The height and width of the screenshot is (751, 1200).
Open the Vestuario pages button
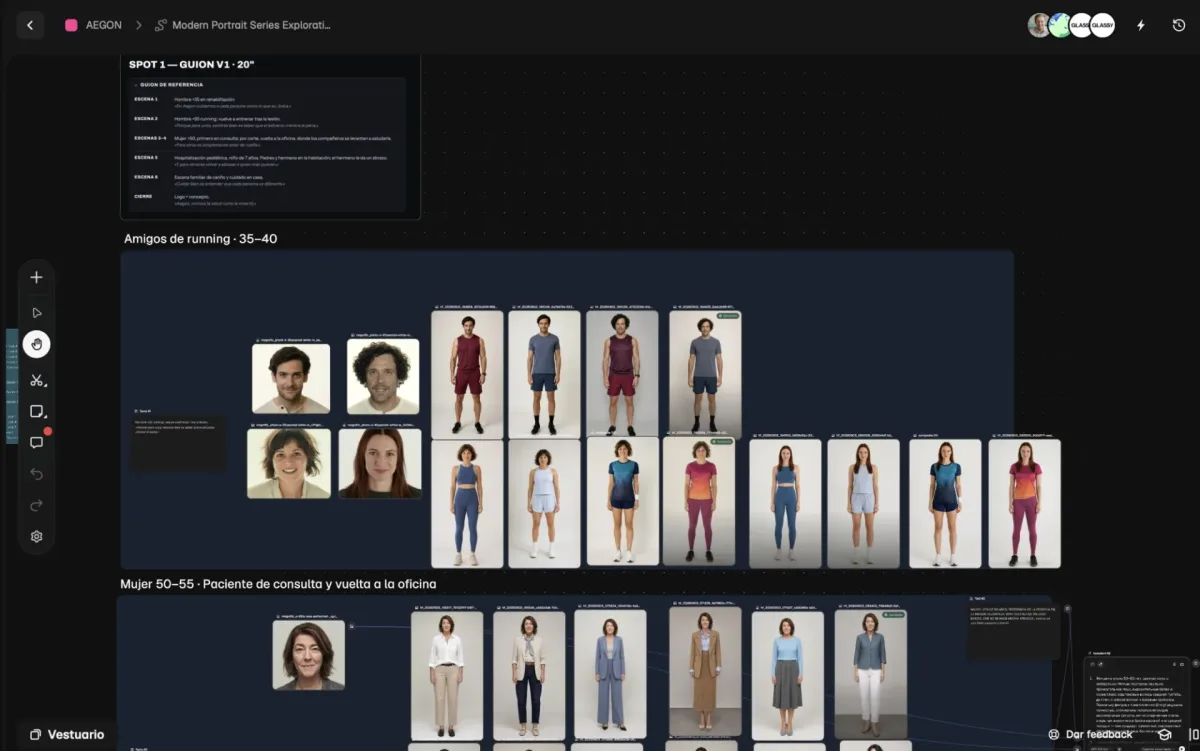tap(66, 734)
